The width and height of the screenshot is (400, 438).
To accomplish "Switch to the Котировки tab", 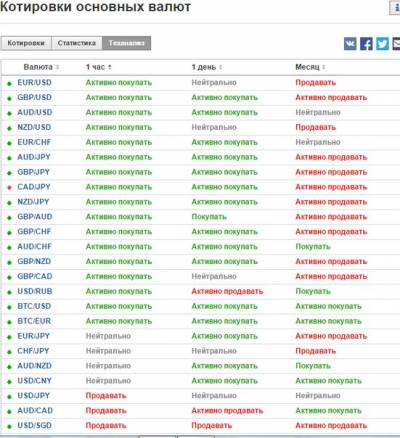I will 26,43.
